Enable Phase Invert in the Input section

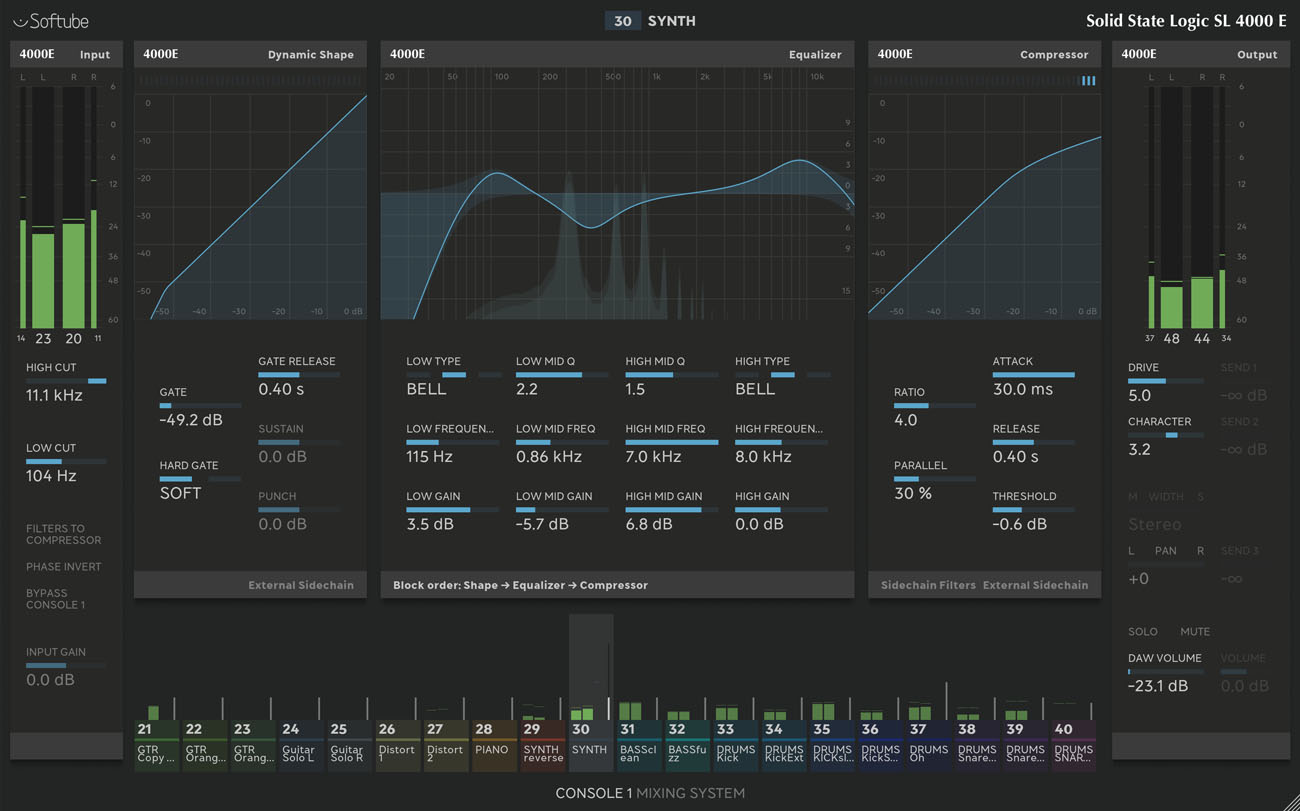coord(64,566)
